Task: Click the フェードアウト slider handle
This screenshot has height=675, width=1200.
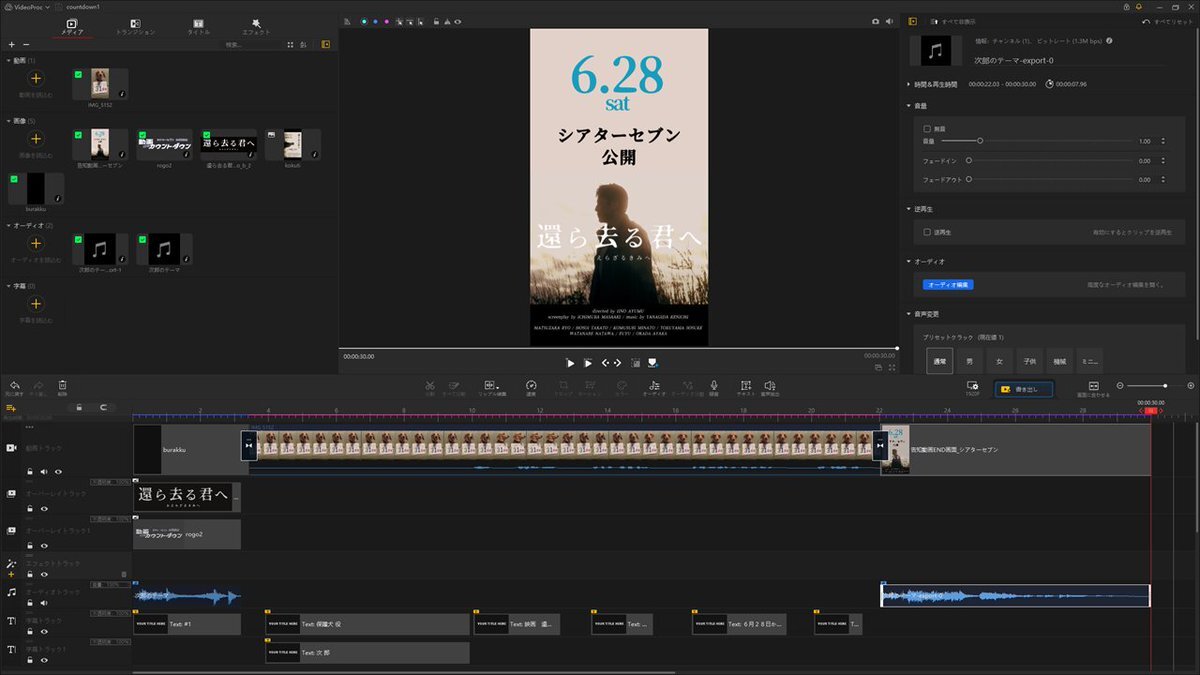Action: [968, 180]
